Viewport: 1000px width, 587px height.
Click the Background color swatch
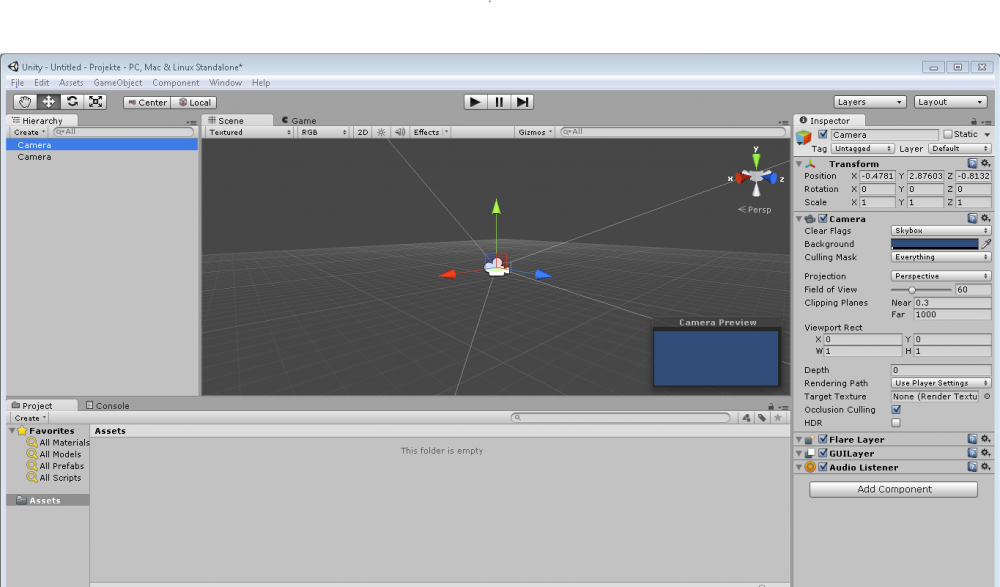tap(934, 244)
